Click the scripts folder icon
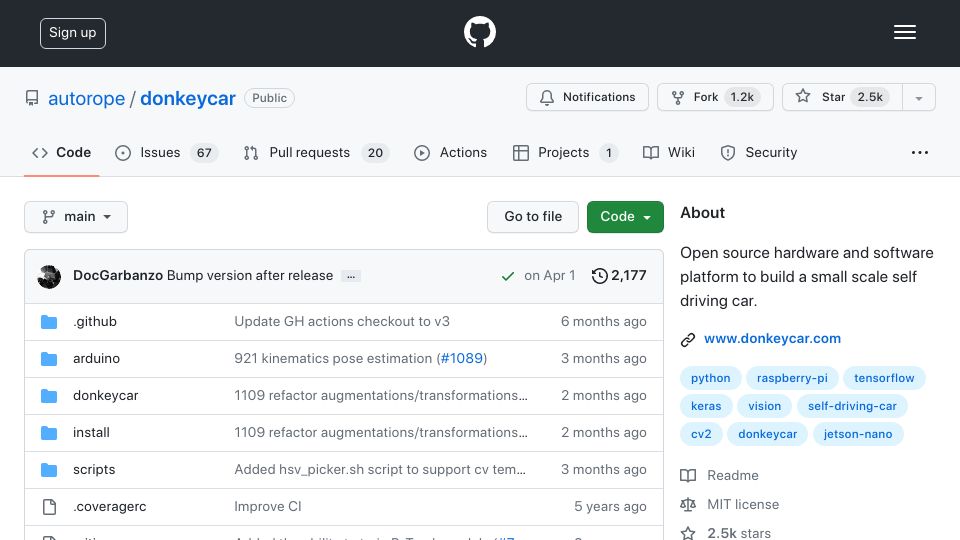 [x=49, y=470]
